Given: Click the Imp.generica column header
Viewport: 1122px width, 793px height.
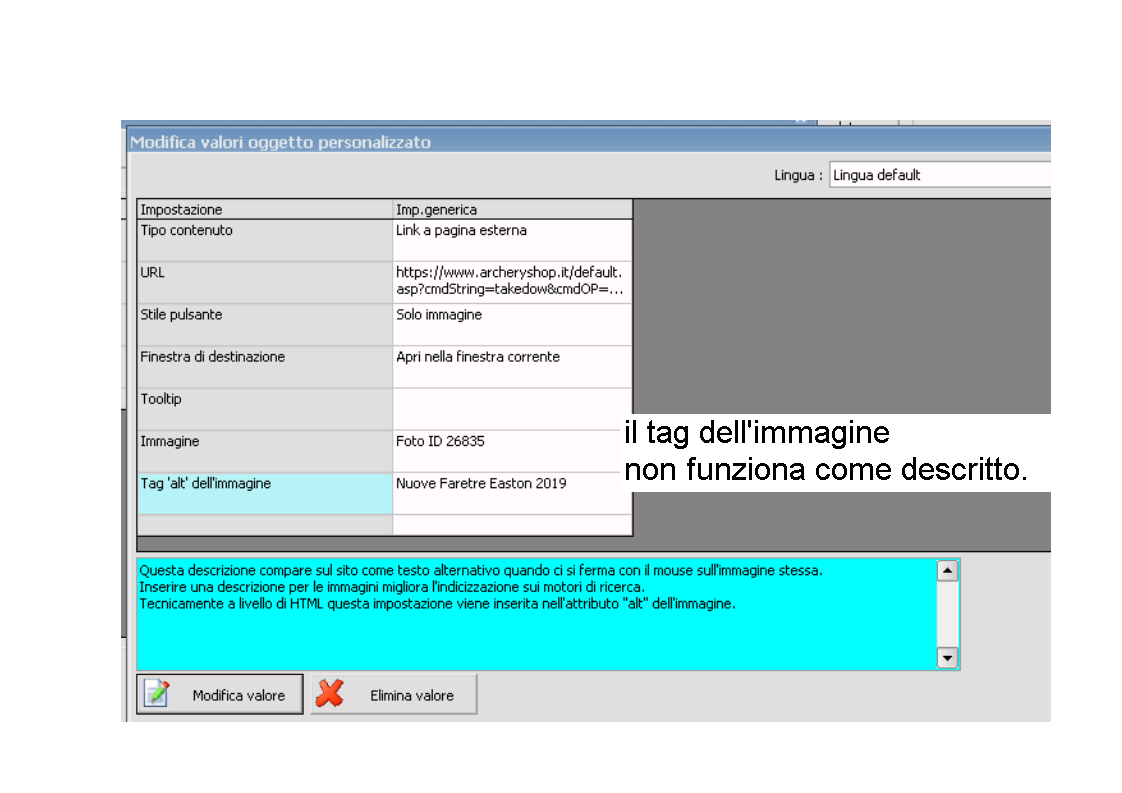Looking at the screenshot, I should 512,209.
